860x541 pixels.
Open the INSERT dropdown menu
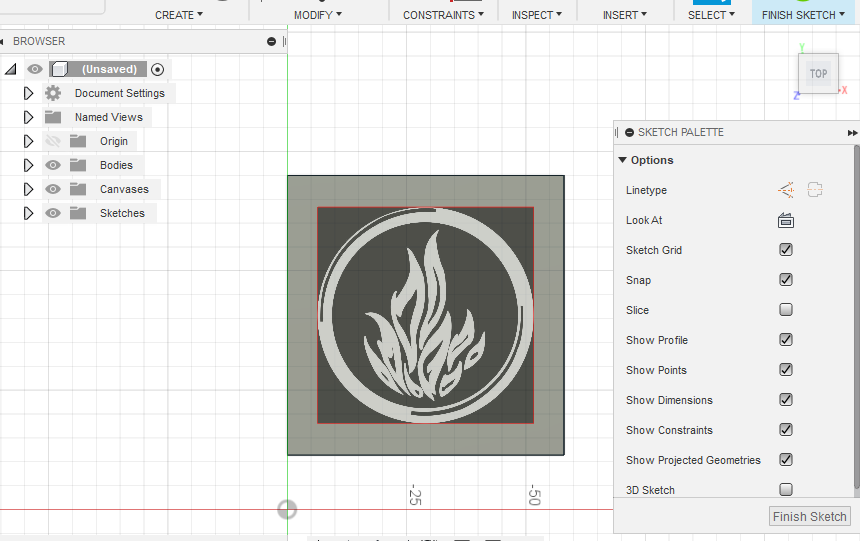tap(625, 15)
